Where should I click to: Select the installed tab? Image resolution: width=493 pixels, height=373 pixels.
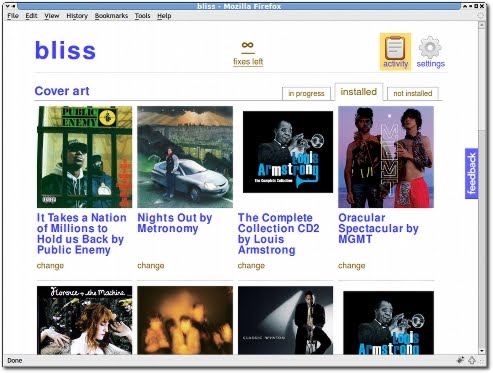[359, 92]
